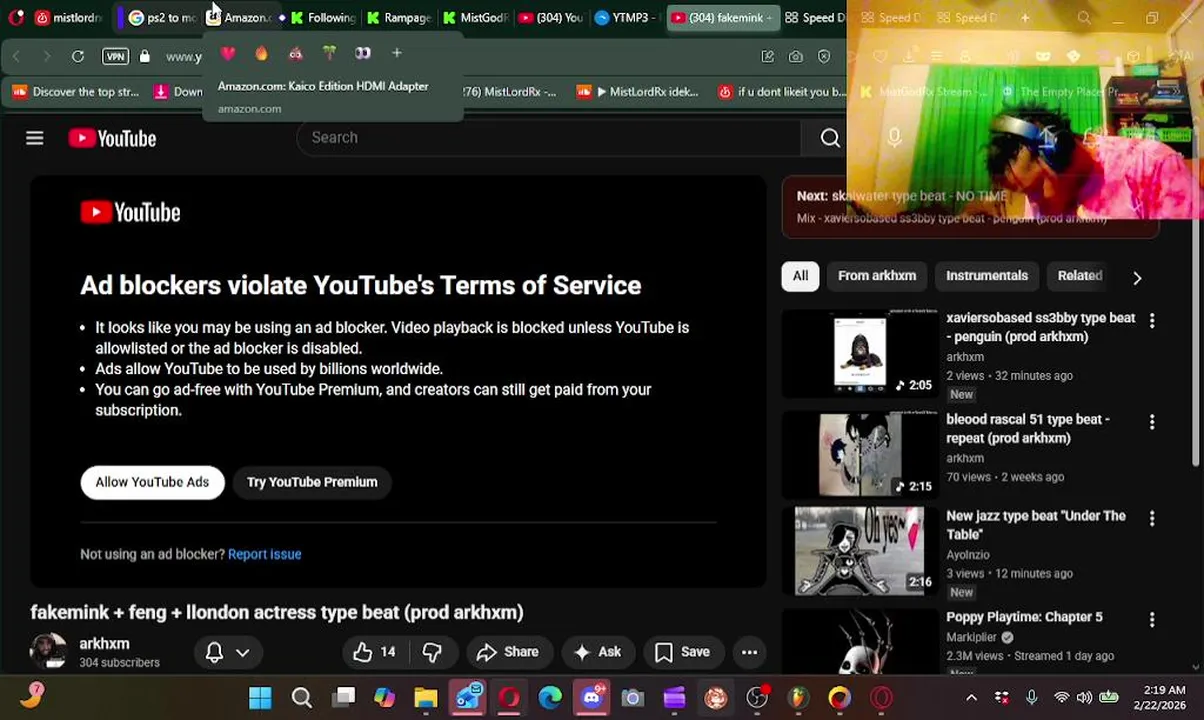The height and width of the screenshot is (720, 1204).
Task: Open Windows Start menu
Action: (260, 698)
